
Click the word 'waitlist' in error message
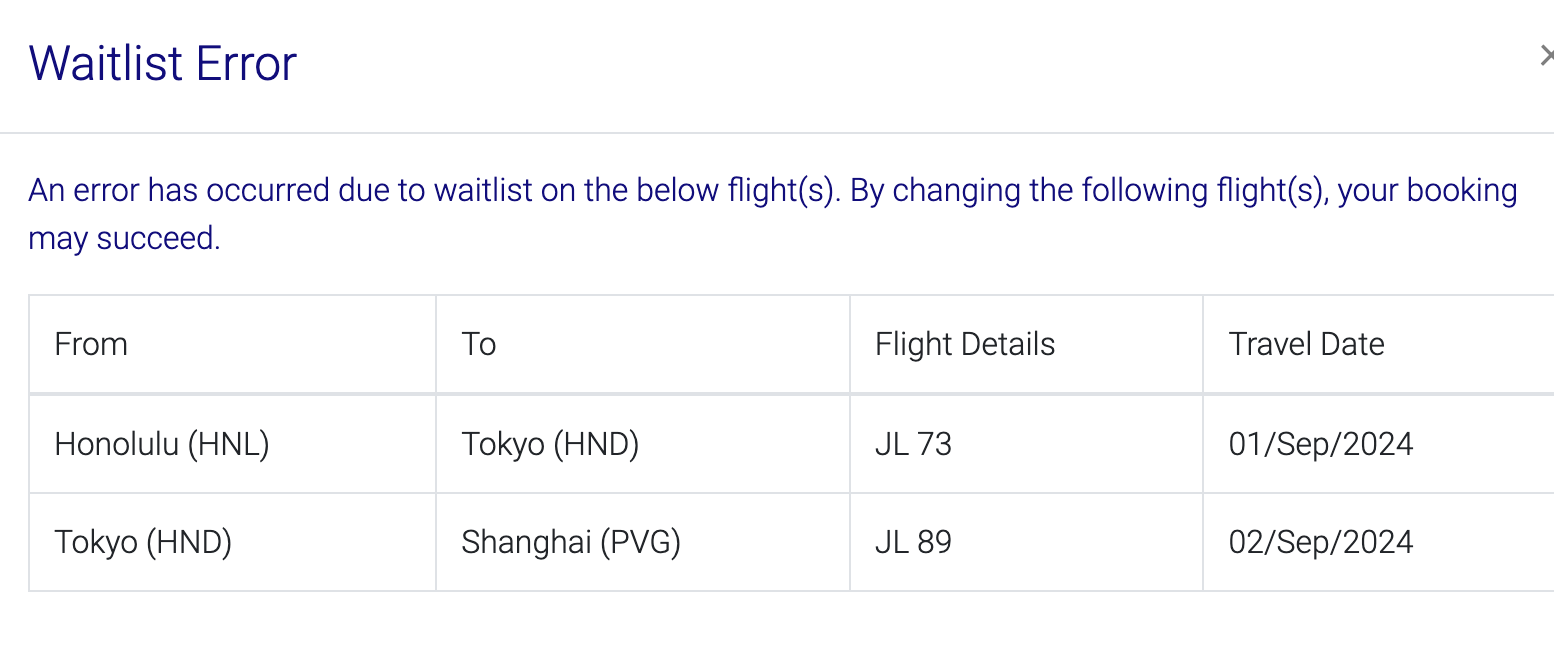(x=483, y=190)
